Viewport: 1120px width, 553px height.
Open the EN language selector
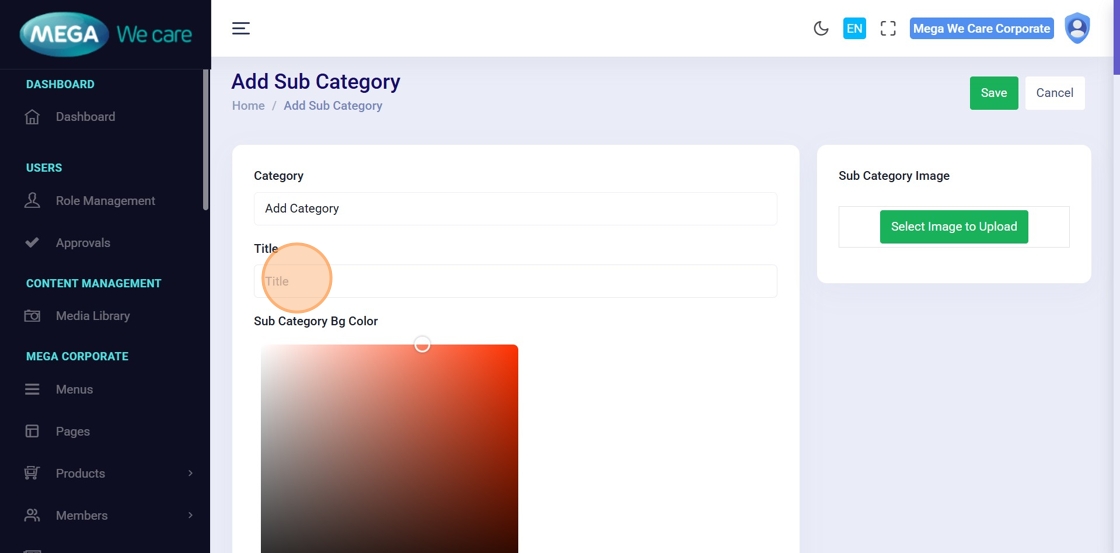(x=854, y=28)
